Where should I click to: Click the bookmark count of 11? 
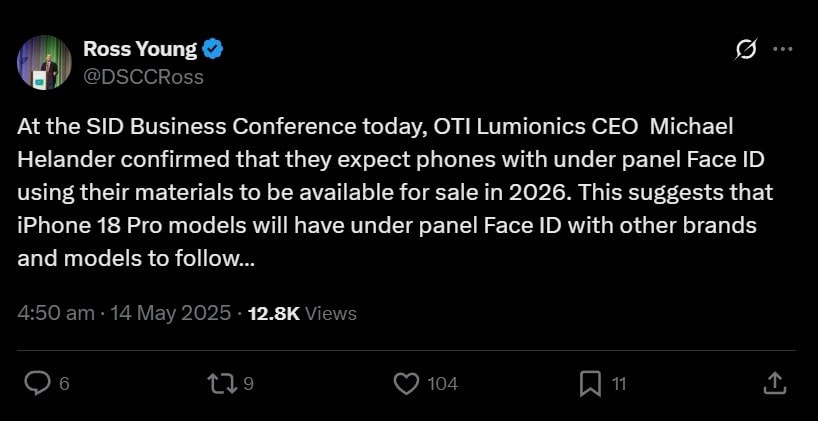point(619,384)
